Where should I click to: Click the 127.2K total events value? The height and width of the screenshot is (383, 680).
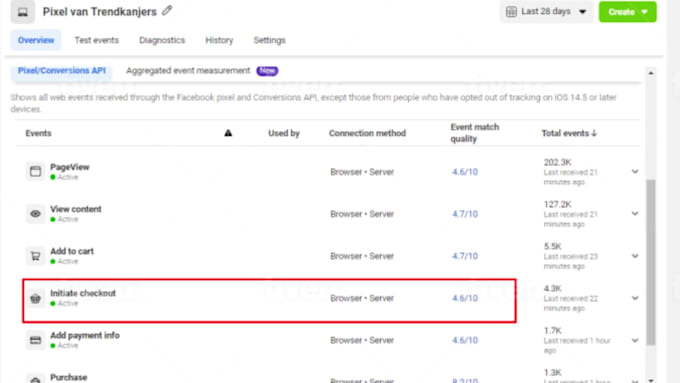pos(557,204)
